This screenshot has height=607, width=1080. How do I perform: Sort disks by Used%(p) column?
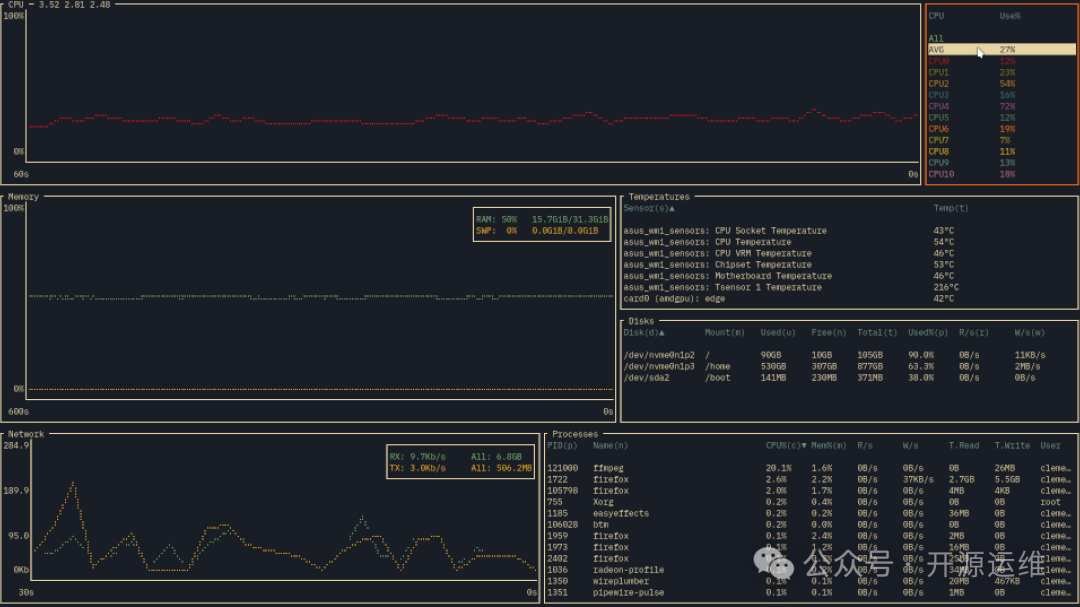tap(927, 332)
